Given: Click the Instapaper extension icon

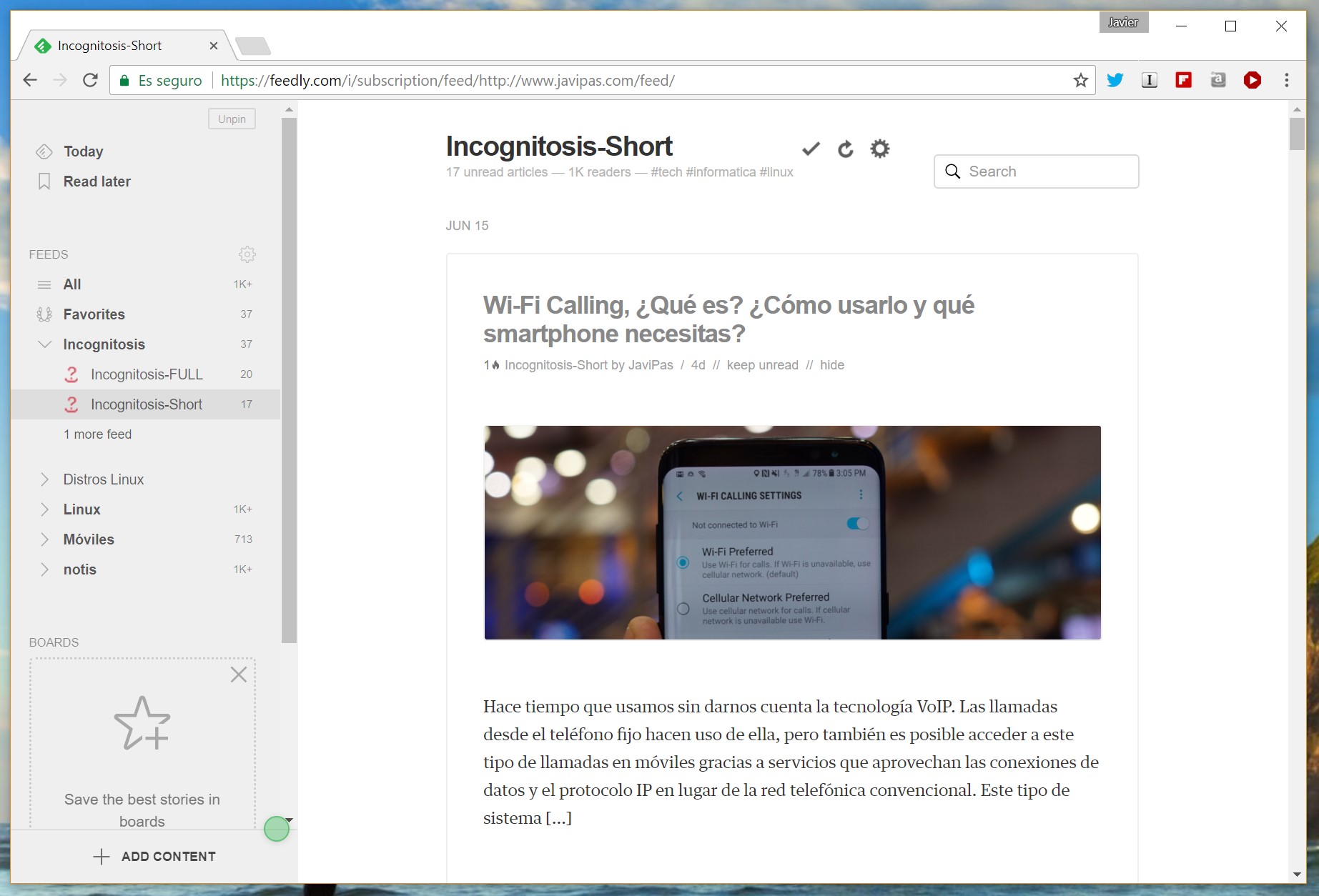Looking at the screenshot, I should click(1149, 80).
